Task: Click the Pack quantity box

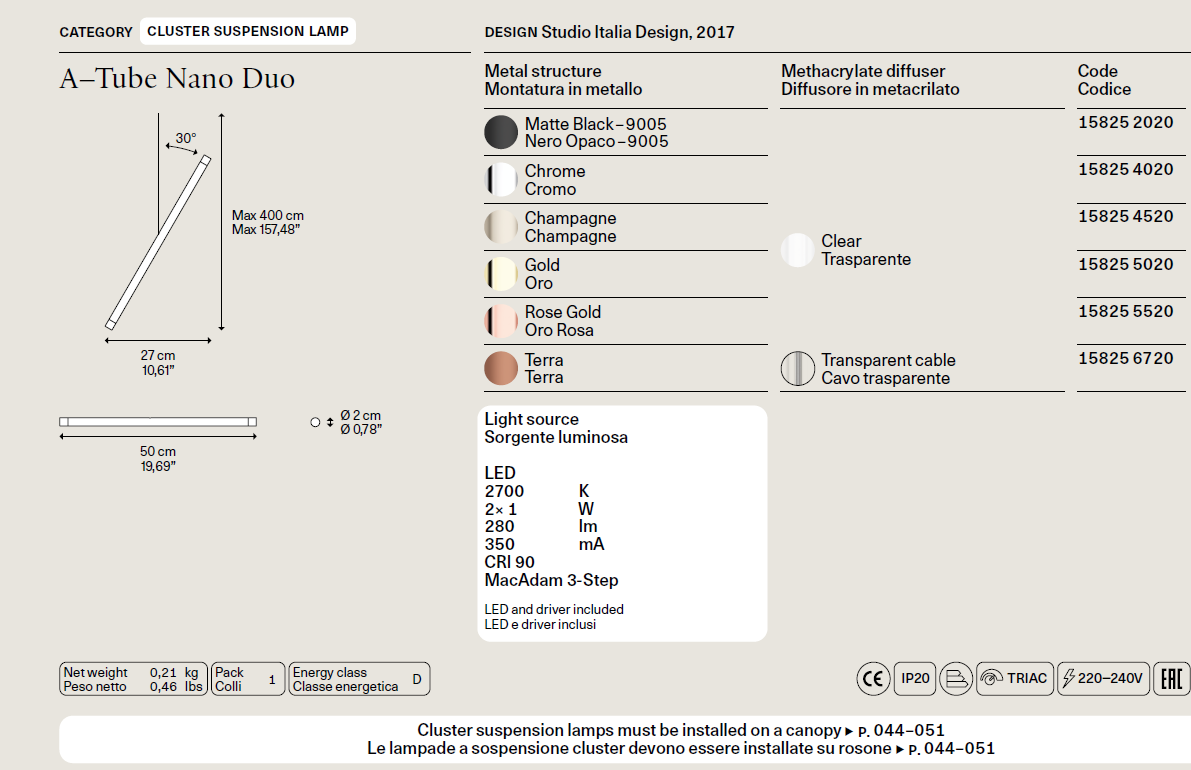Action: (248, 679)
